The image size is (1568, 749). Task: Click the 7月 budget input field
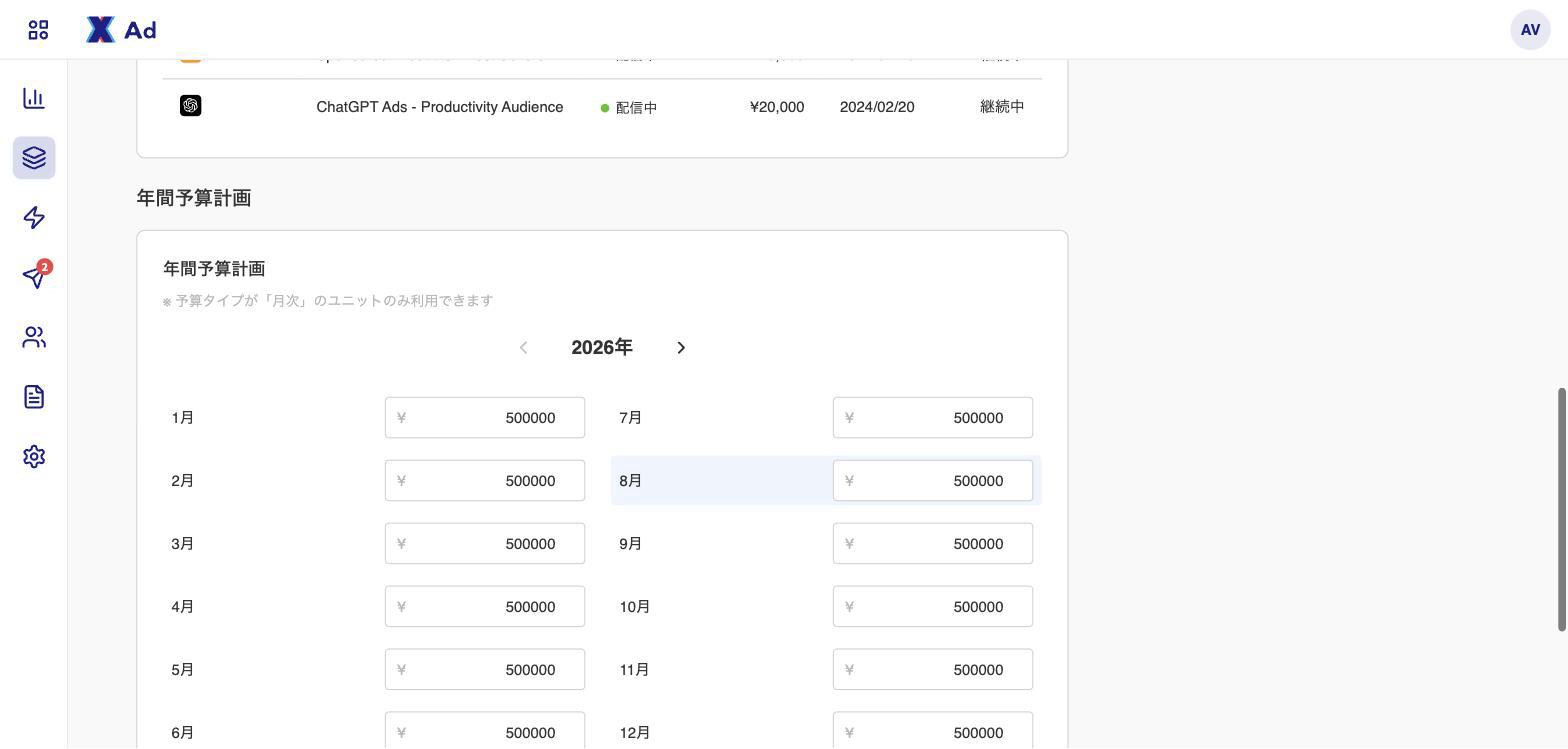(933, 418)
